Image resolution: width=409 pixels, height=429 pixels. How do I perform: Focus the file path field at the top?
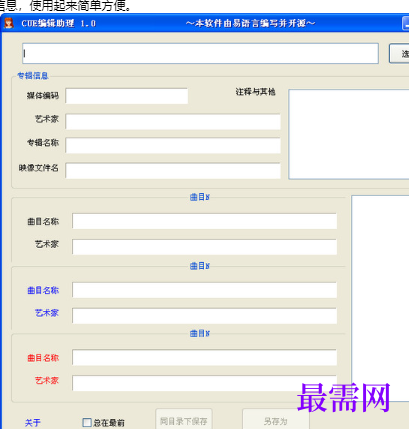click(x=200, y=53)
